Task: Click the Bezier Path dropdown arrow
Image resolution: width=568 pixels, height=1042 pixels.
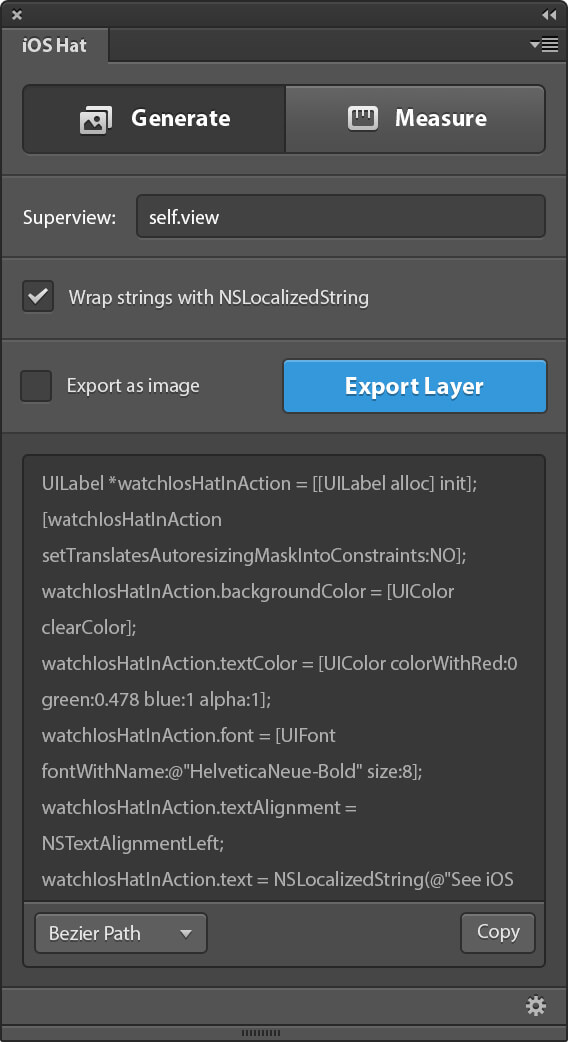Action: point(186,934)
